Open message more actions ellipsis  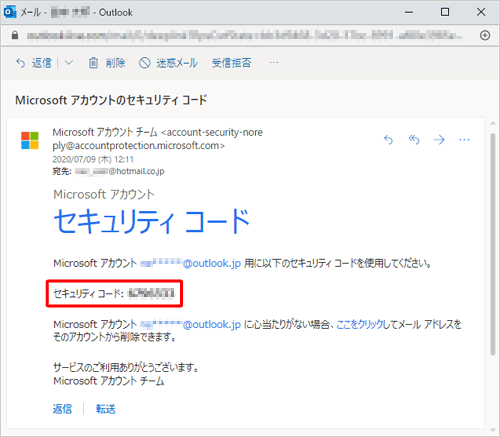464,140
